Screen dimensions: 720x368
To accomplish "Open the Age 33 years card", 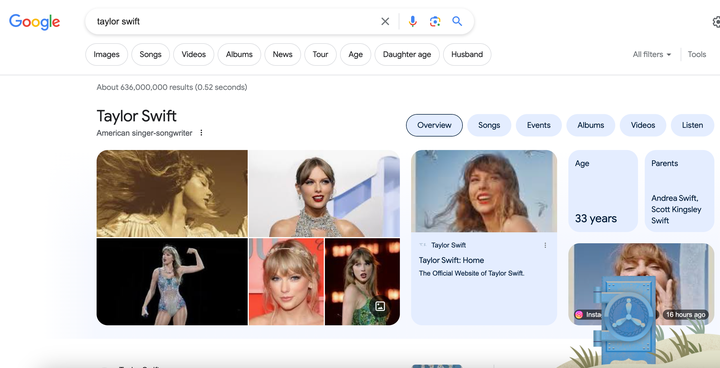I will coord(603,191).
